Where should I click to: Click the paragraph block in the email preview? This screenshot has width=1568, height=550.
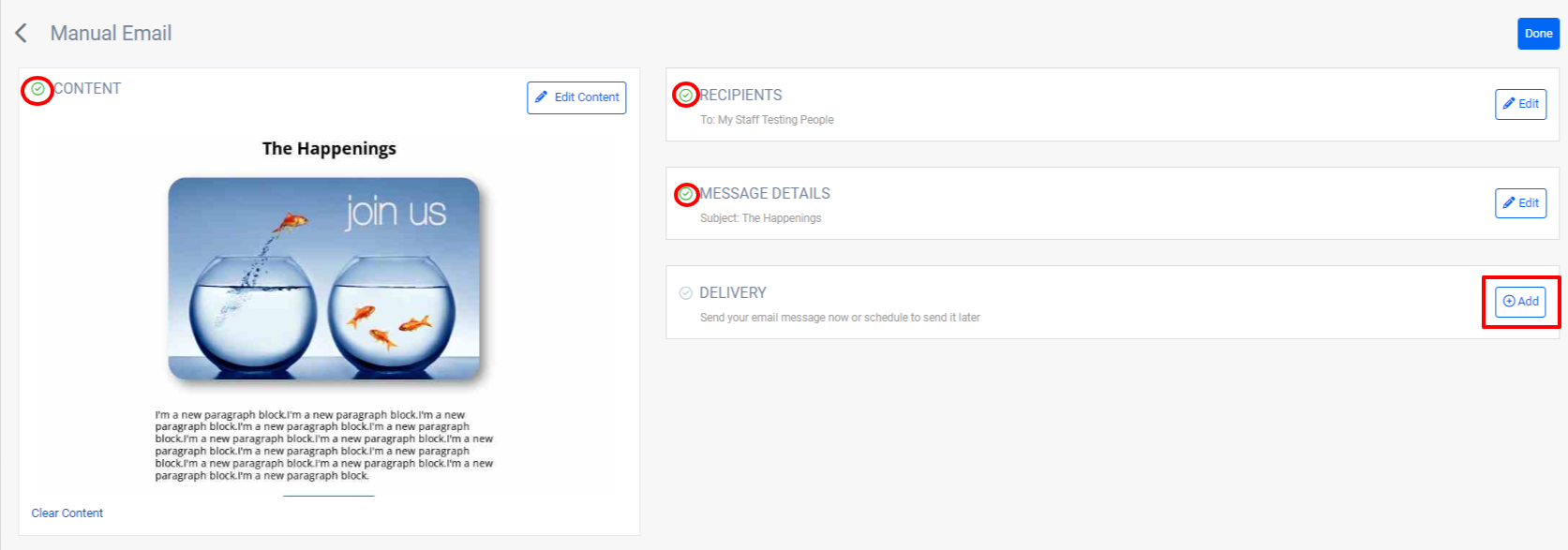coord(323,445)
